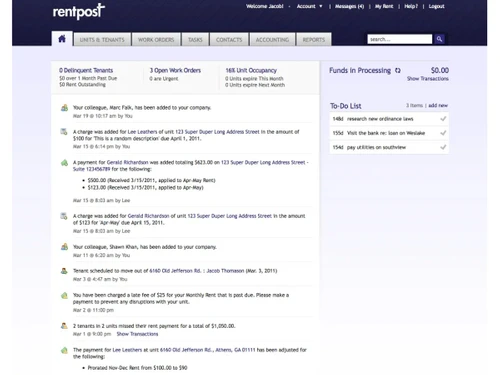
Task: Click 'Mar 19 @ 10:17 am by You' timestamp
Action: tap(103, 116)
